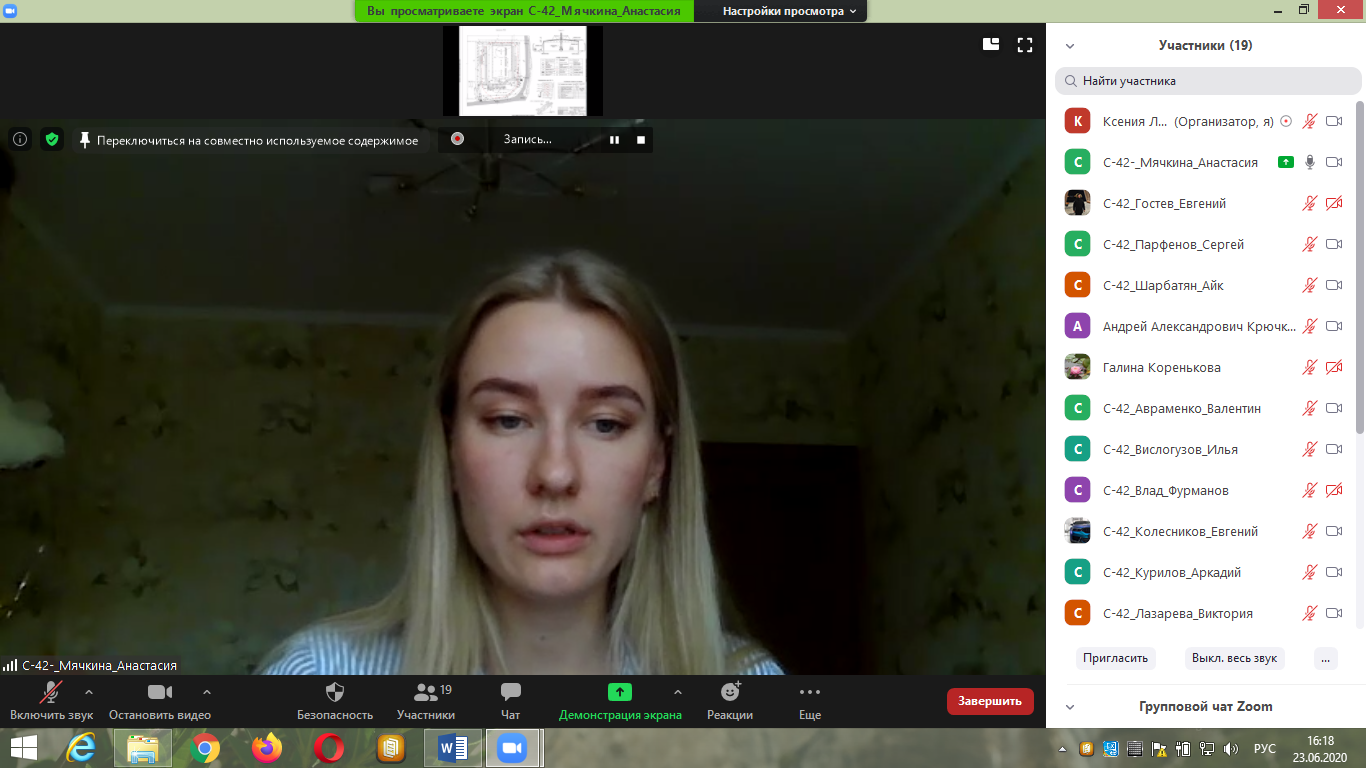Click camera icon for С-42_Лазарева_Виктория

1334,613
